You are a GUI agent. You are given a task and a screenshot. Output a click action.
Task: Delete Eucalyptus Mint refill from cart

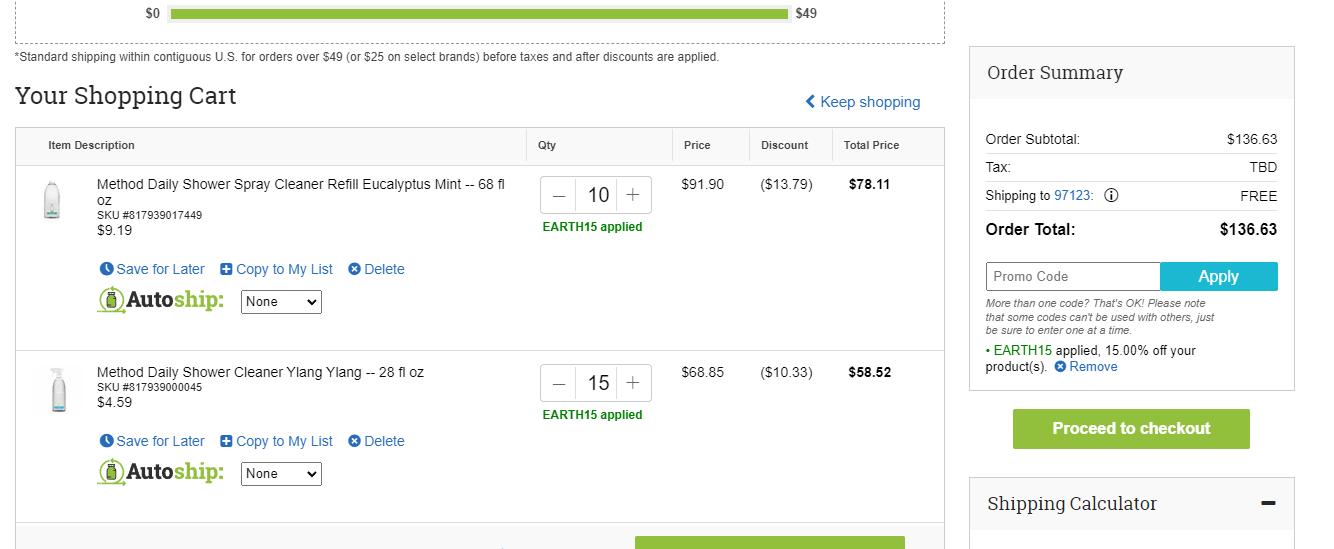pos(376,269)
